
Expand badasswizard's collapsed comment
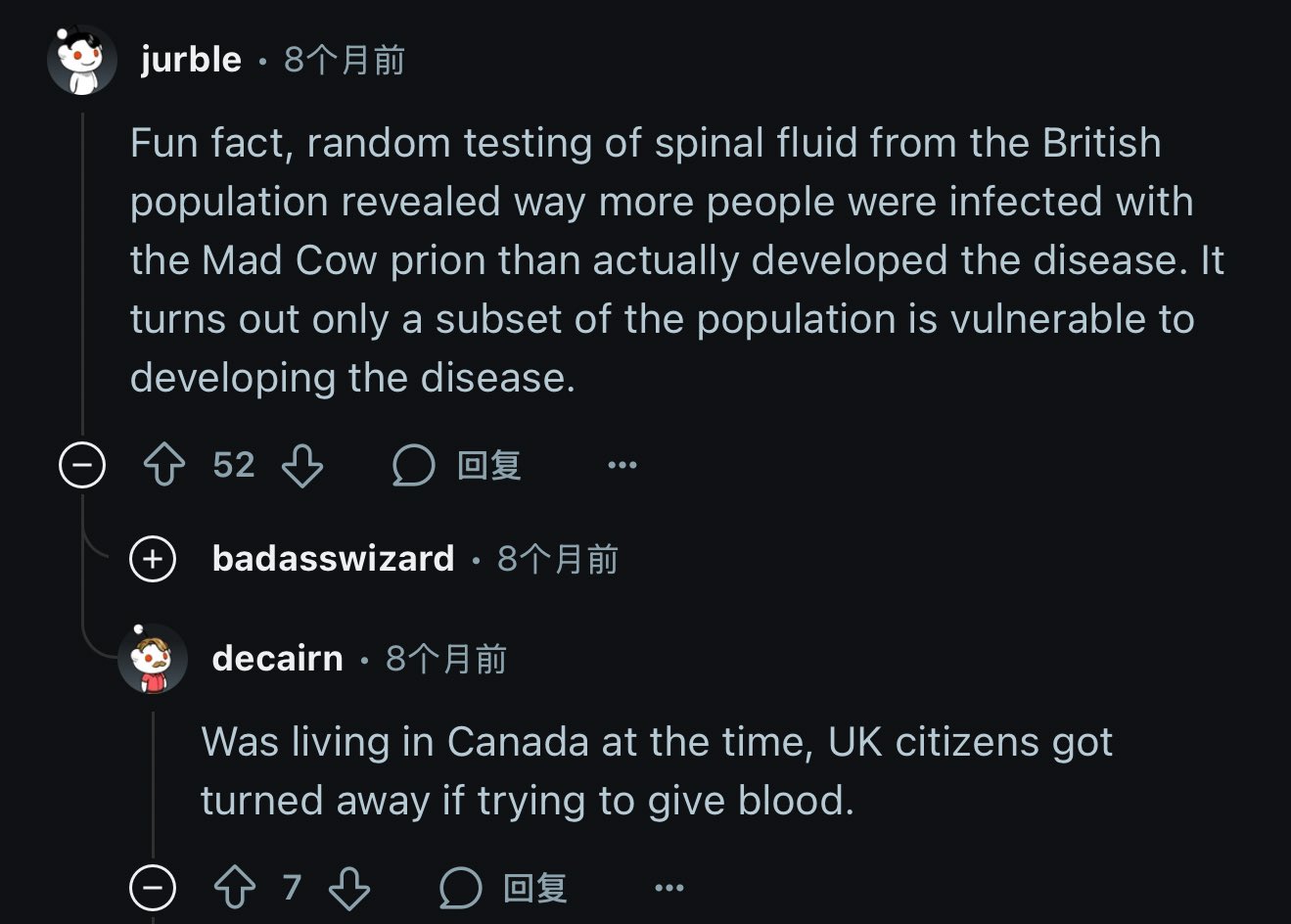click(x=153, y=559)
